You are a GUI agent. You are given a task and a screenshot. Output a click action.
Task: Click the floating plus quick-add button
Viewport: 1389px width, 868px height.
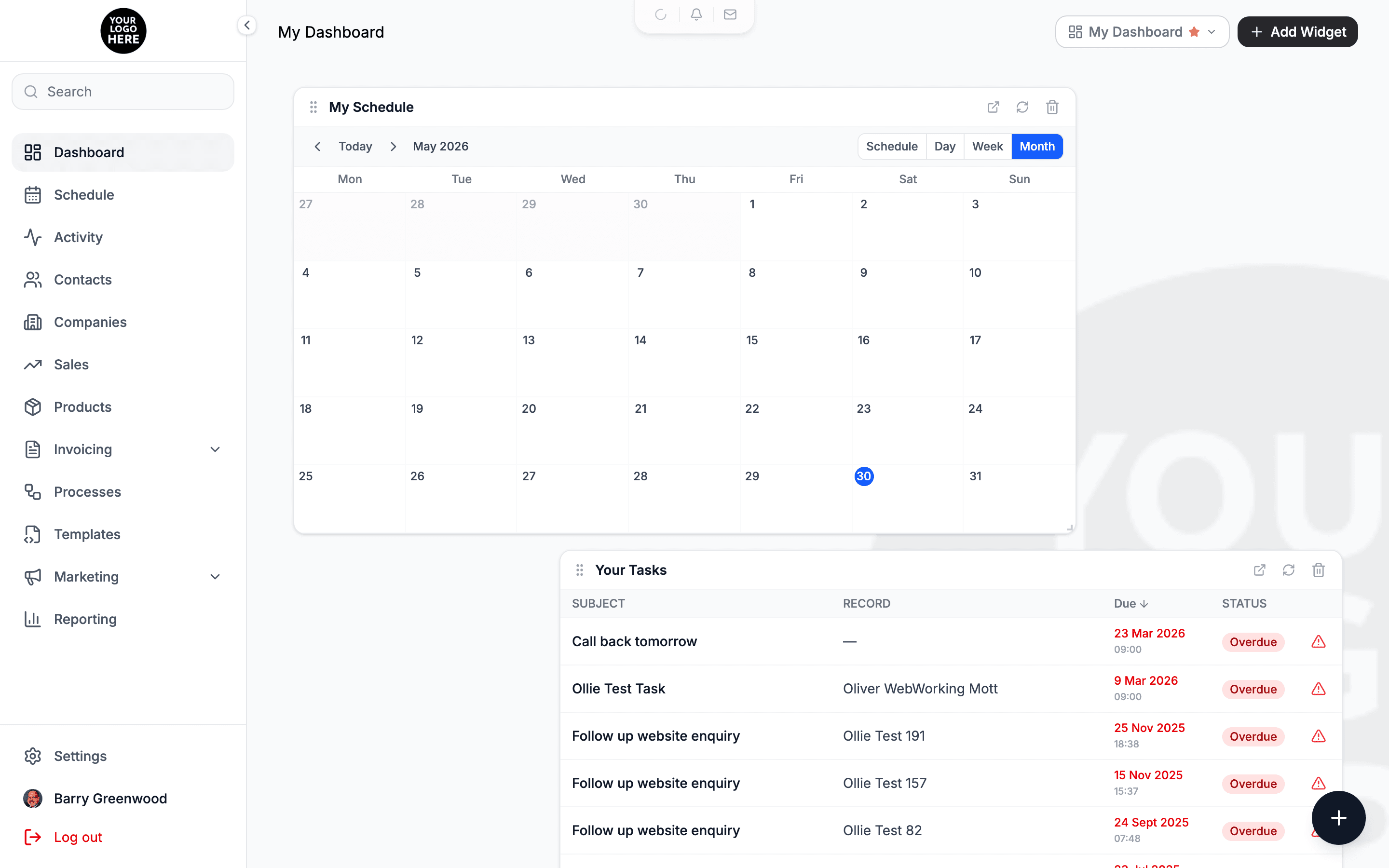pyautogui.click(x=1338, y=817)
